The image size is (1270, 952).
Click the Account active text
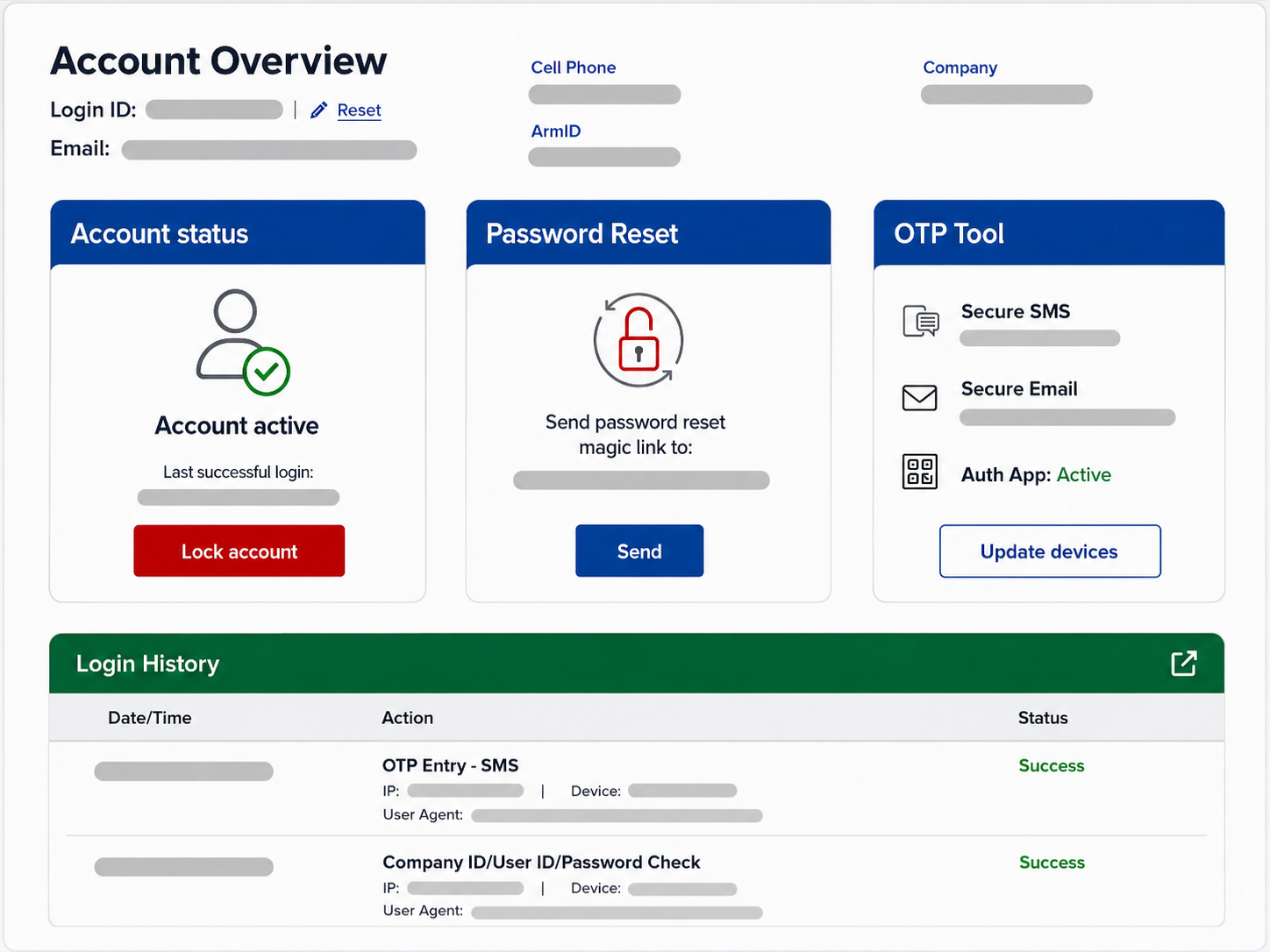237,426
